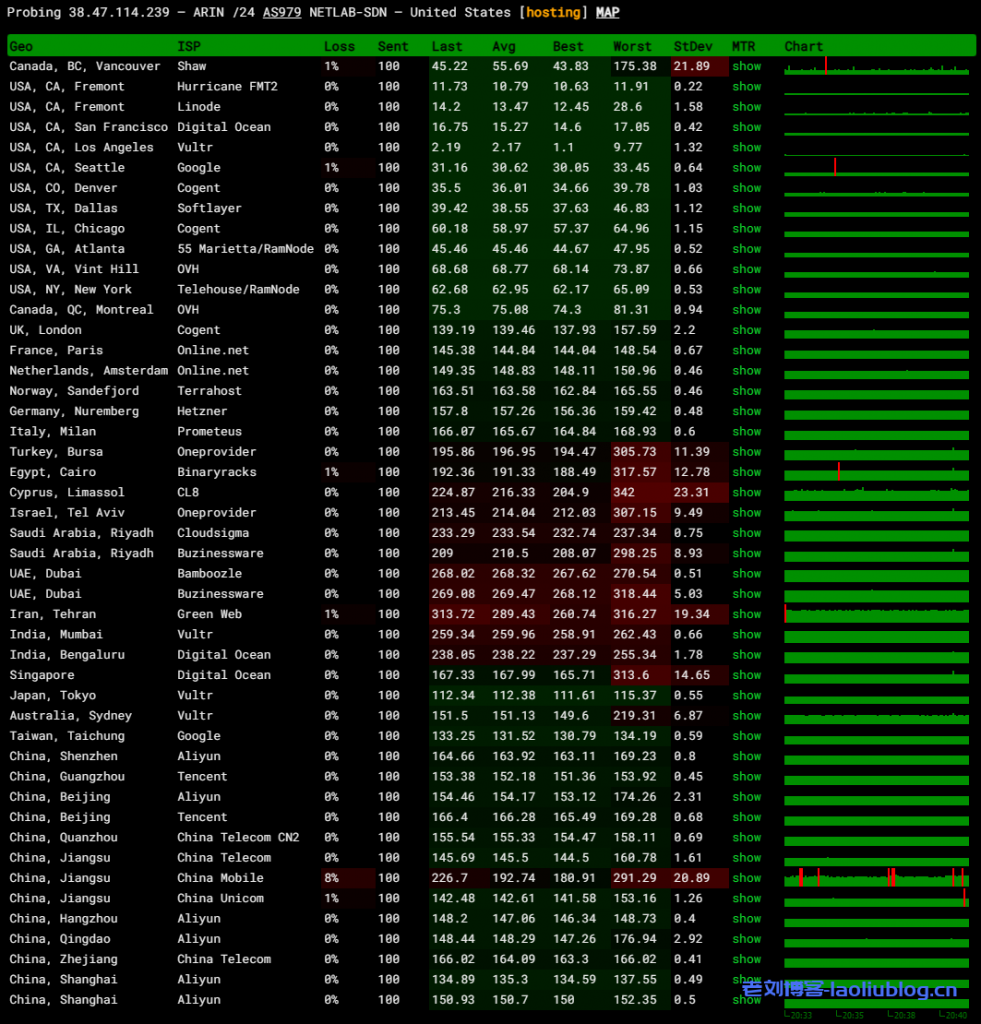Click the Worst column header
981x1024 pixels.
pyautogui.click(x=632, y=46)
